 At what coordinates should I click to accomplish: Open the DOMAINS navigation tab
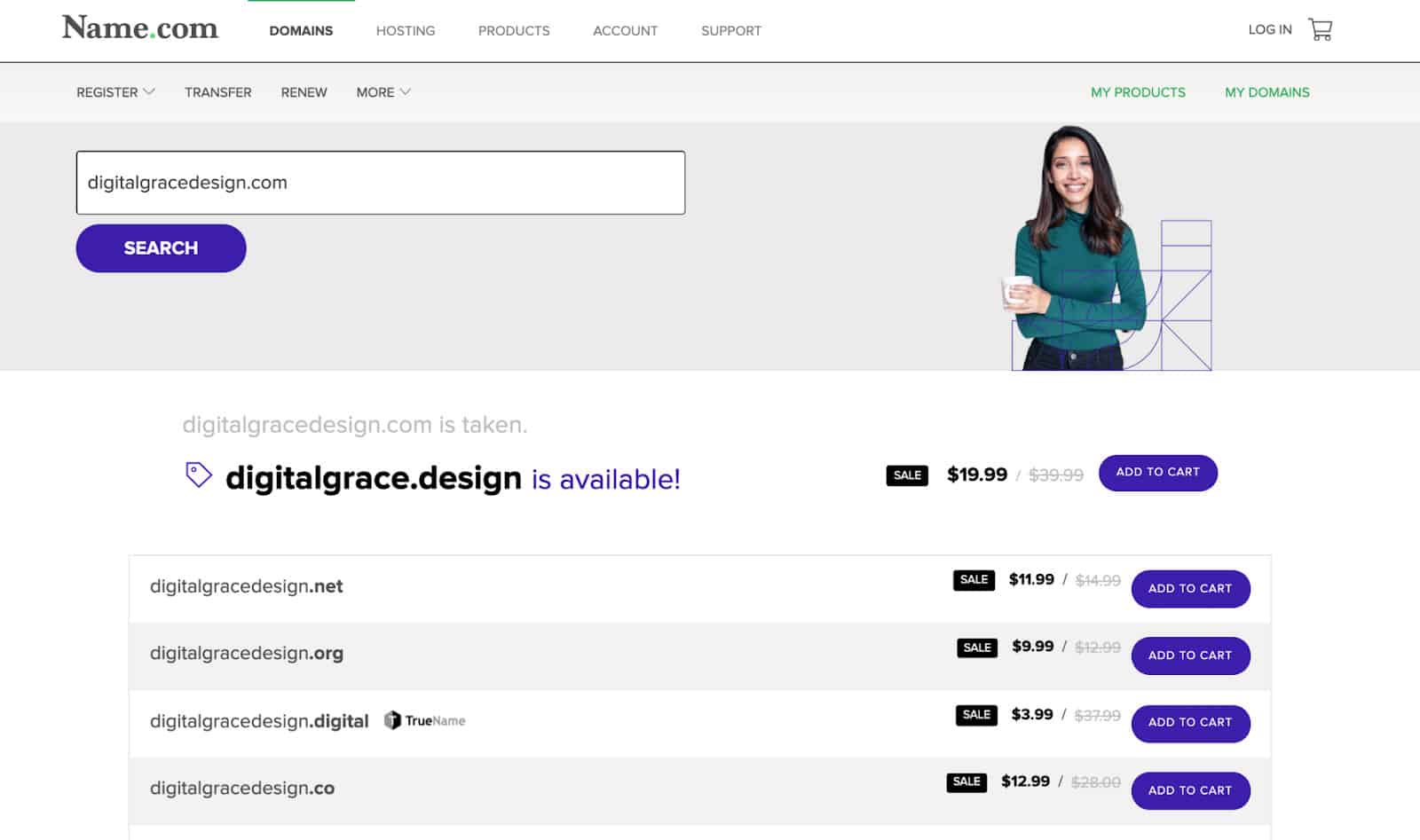301,30
